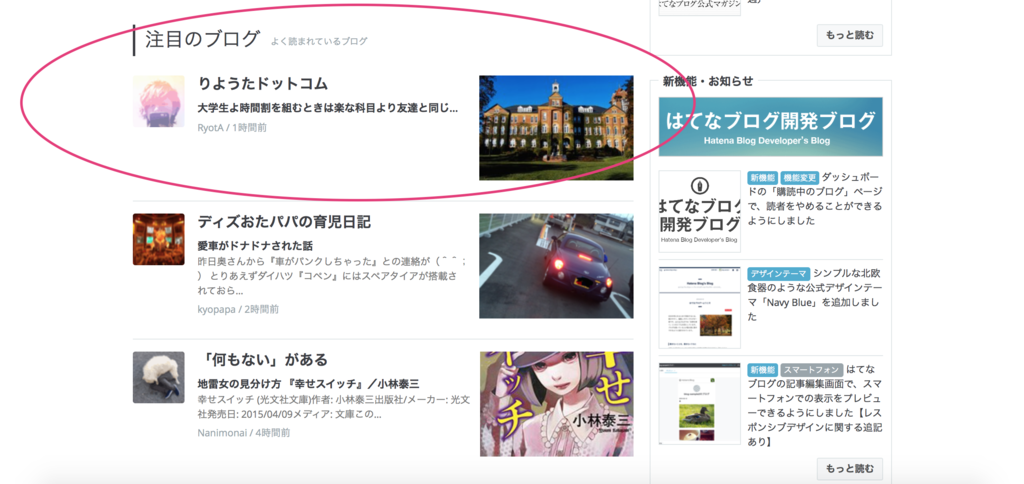Image resolution: width=1024 pixels, height=484 pixels.
Task: Click kyopapa author name
Action: click(216, 309)
